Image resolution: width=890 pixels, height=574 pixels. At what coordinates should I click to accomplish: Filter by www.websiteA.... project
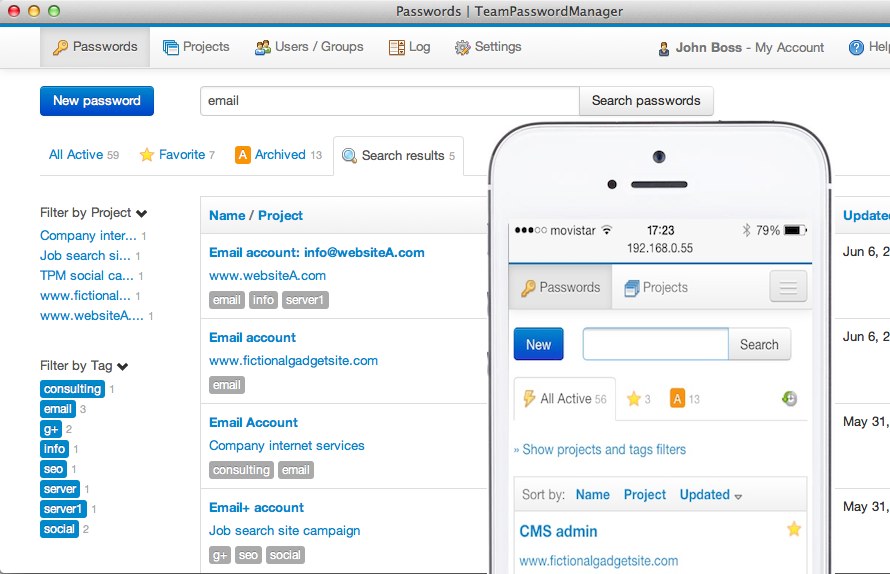pyautogui.click(x=91, y=315)
